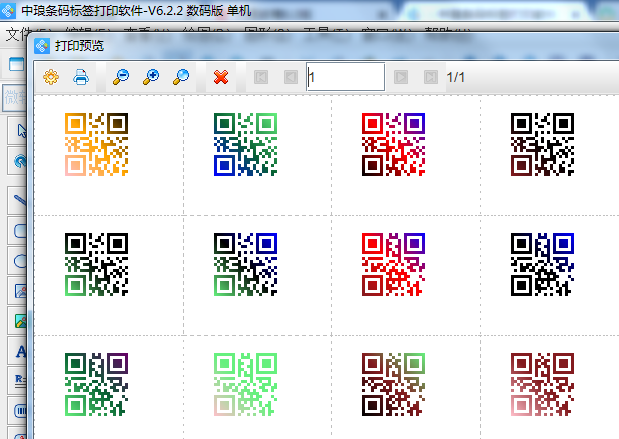Select the red-purple QR code in first row

coord(393,143)
